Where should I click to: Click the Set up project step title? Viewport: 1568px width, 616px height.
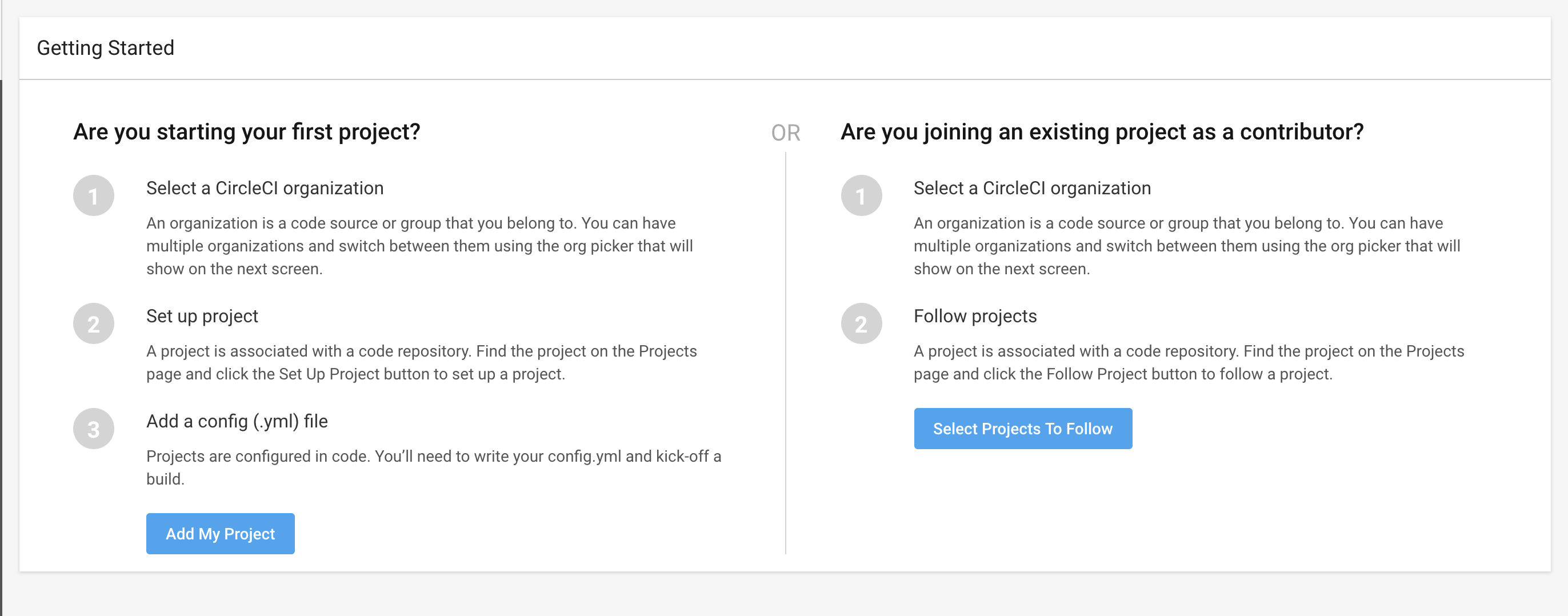coord(202,316)
